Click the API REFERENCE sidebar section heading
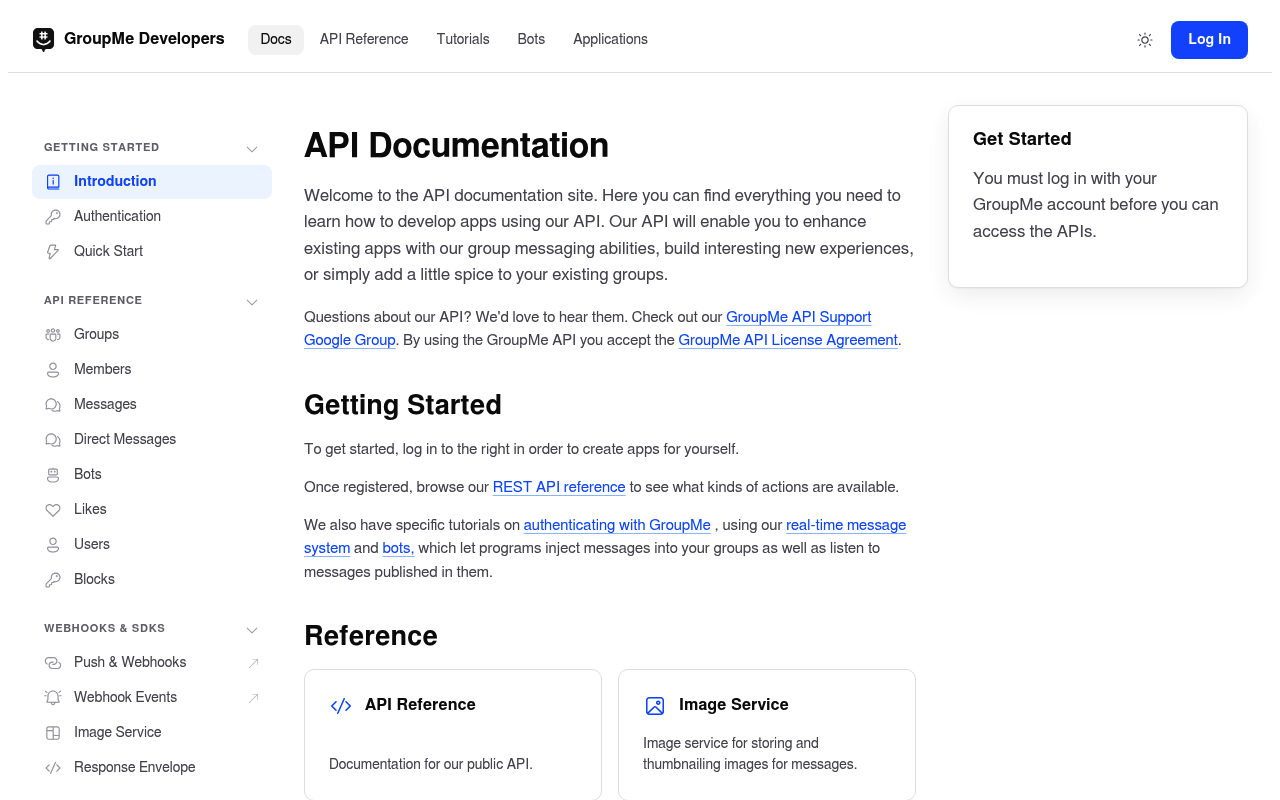The height and width of the screenshot is (800, 1280). pos(93,300)
